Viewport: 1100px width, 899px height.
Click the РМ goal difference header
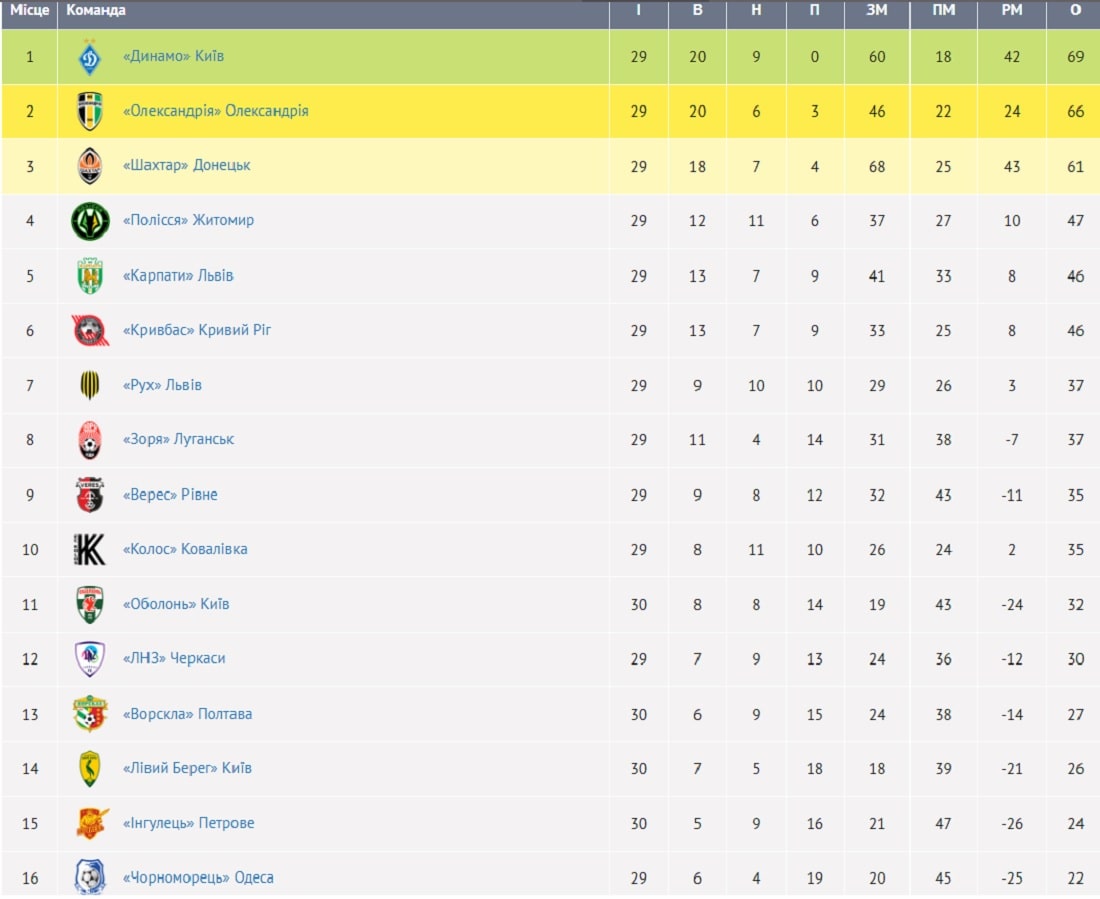1012,11
